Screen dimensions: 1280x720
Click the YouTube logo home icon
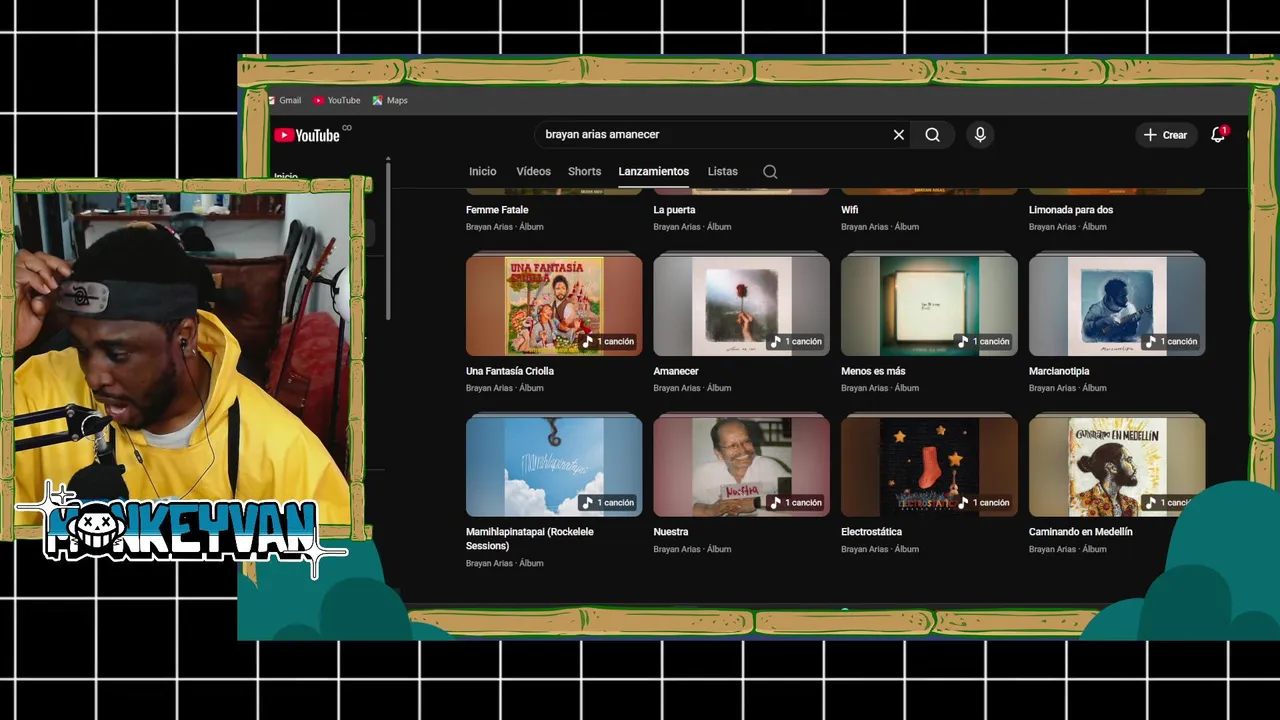click(307, 135)
